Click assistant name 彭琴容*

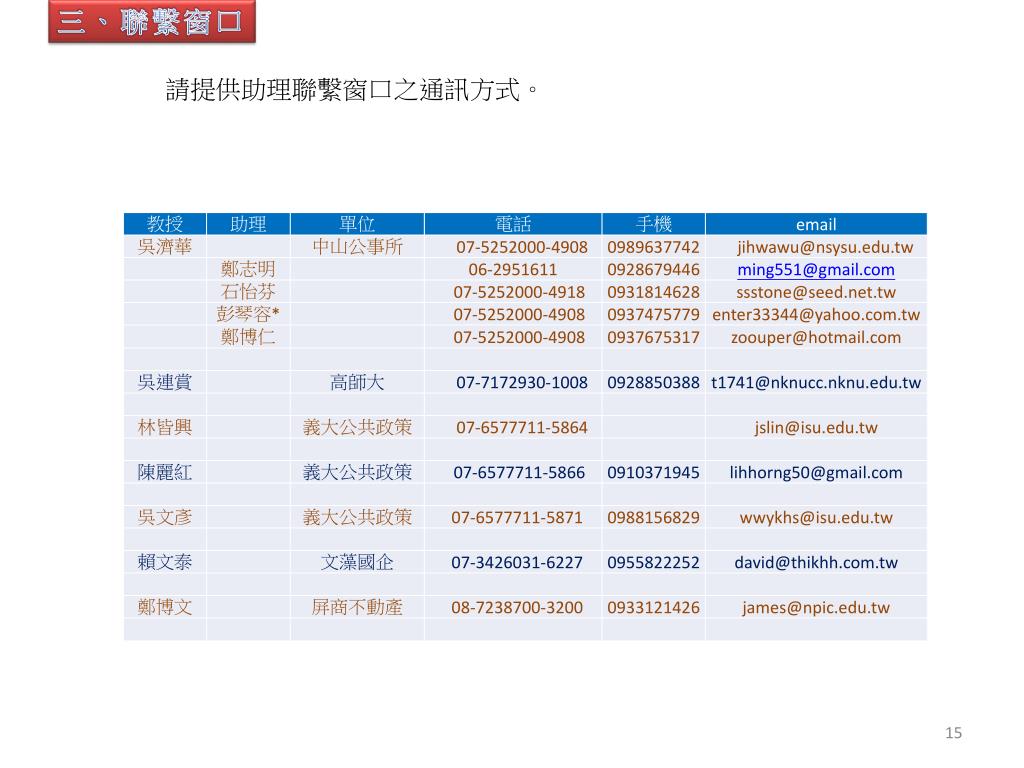[x=248, y=314]
